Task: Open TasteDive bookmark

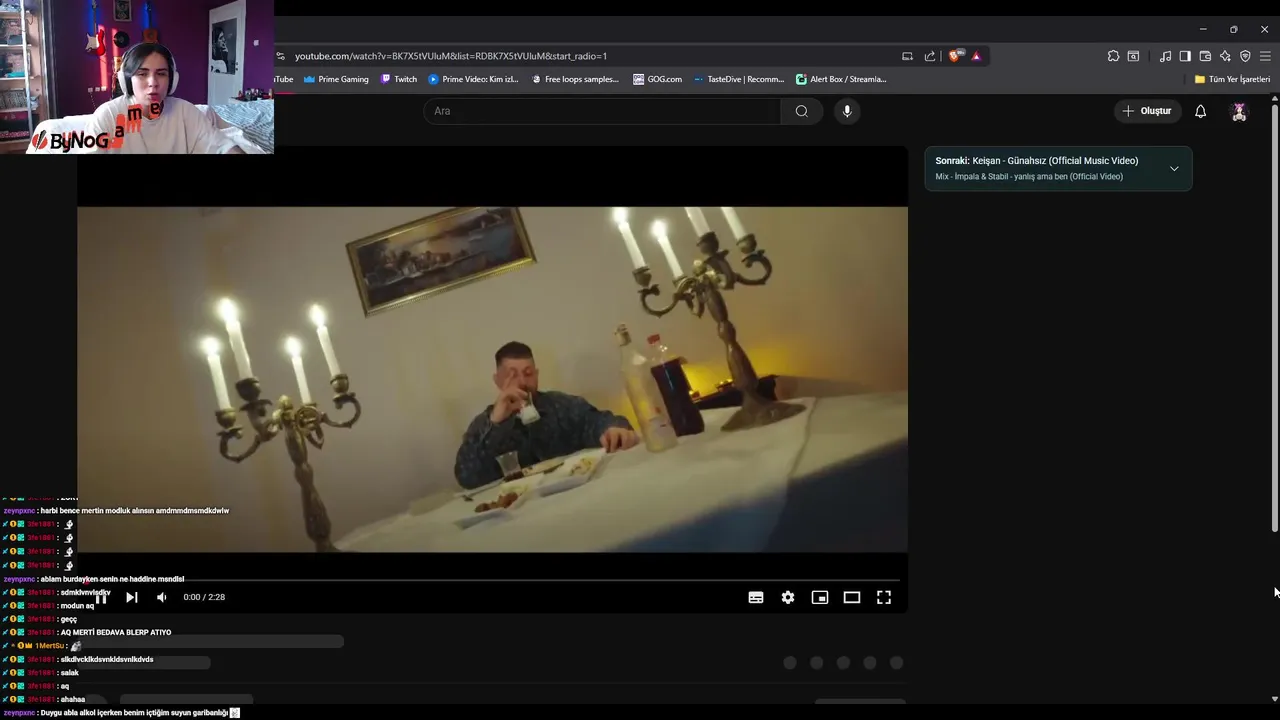Action: click(x=739, y=79)
